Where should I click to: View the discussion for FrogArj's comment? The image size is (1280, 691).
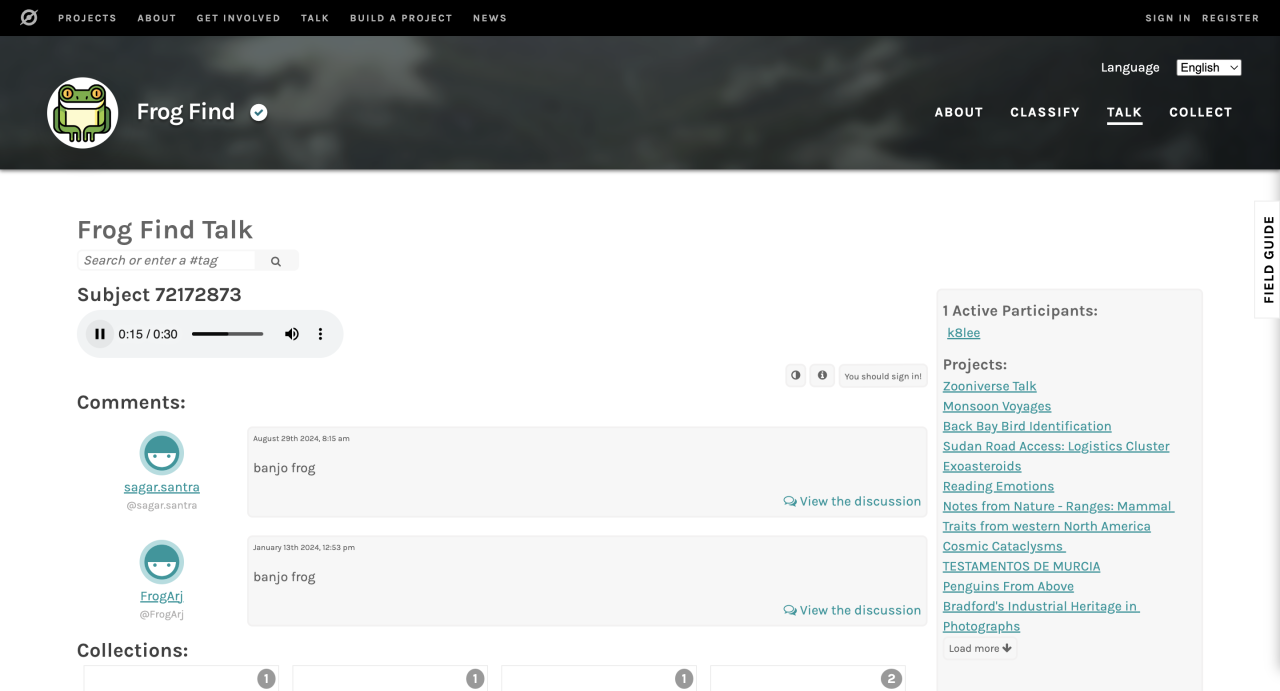pyautogui.click(x=852, y=611)
